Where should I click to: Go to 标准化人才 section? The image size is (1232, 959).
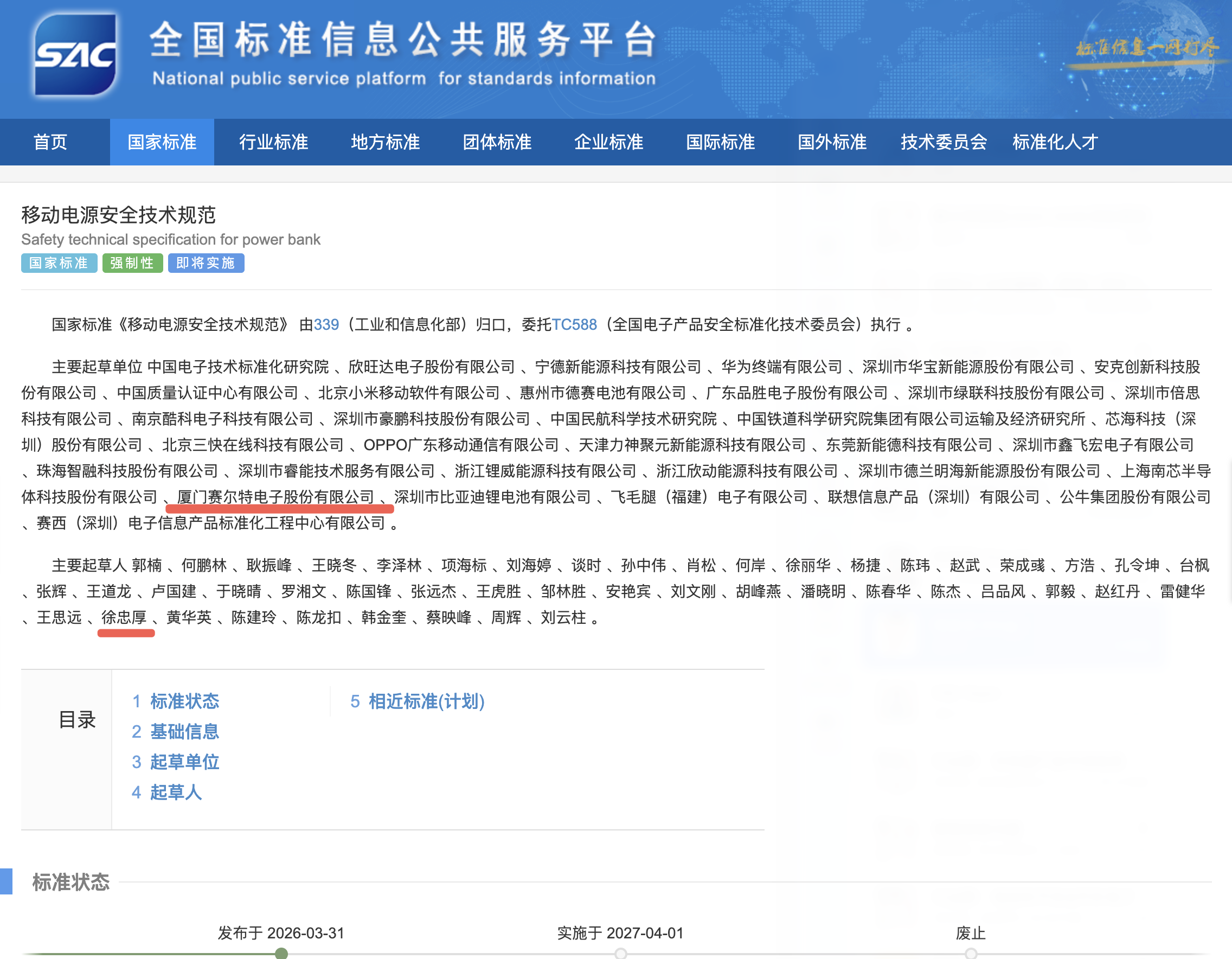tap(1055, 142)
